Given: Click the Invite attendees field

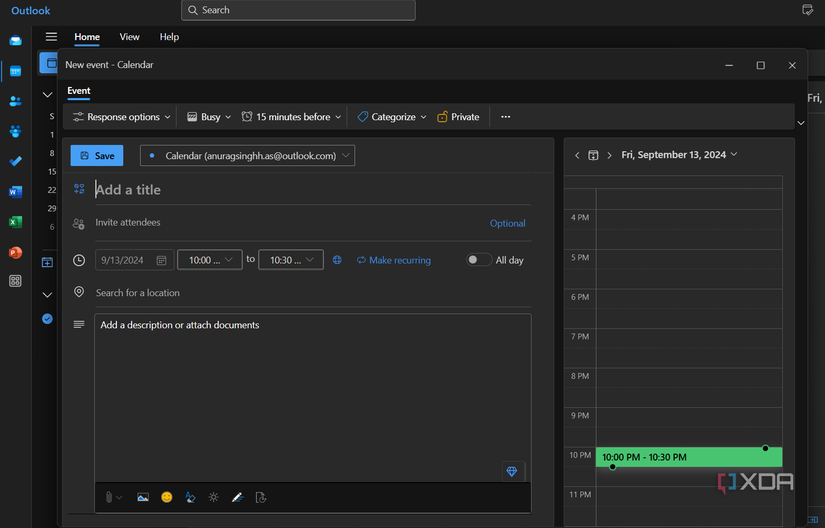Looking at the screenshot, I should coord(289,222).
